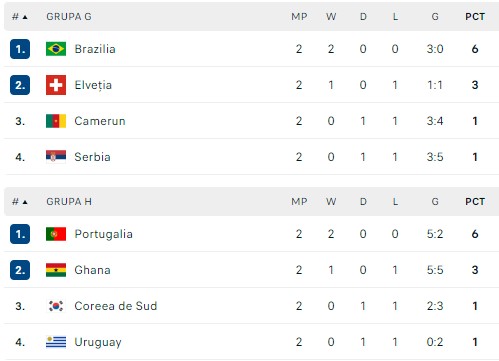Click the Uruguay flag icon
Viewport: 499px width, 361px height.
coord(56,342)
